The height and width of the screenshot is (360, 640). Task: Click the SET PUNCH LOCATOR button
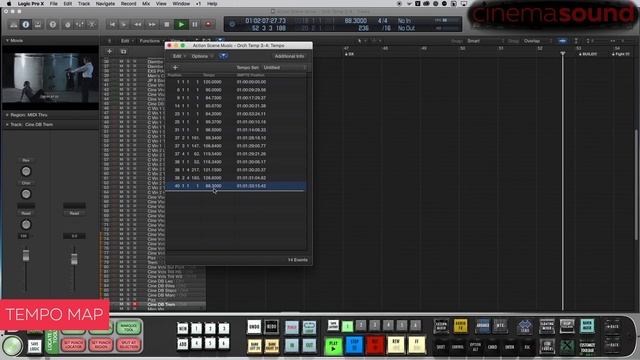tap(73, 344)
